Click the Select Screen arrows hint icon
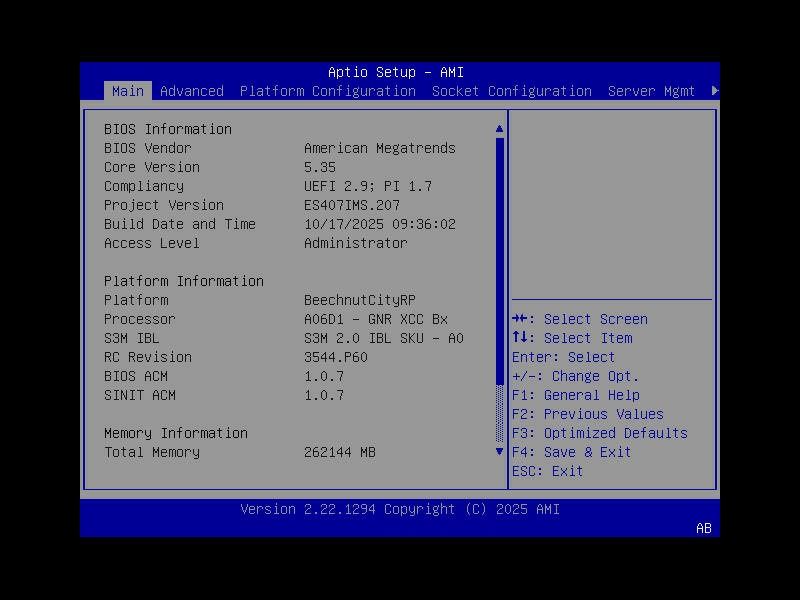The image size is (800, 600). pos(523,319)
